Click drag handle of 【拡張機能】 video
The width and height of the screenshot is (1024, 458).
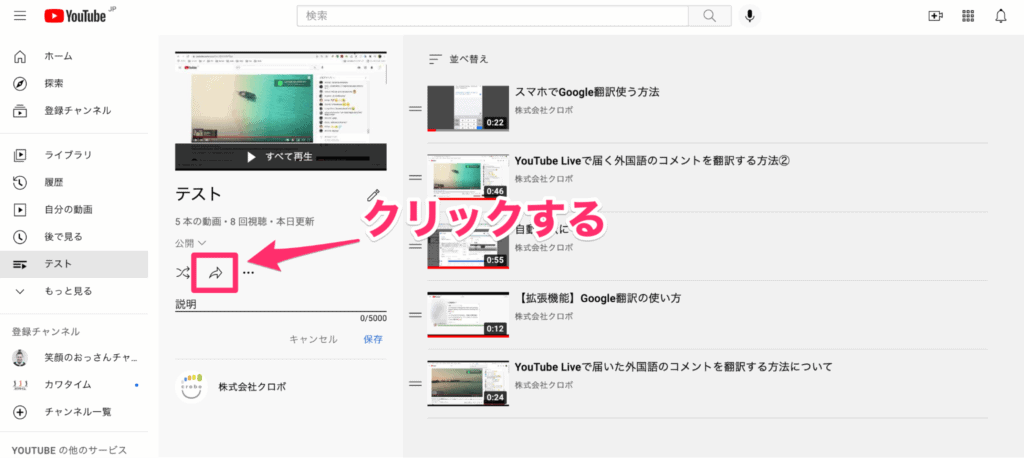(x=415, y=315)
